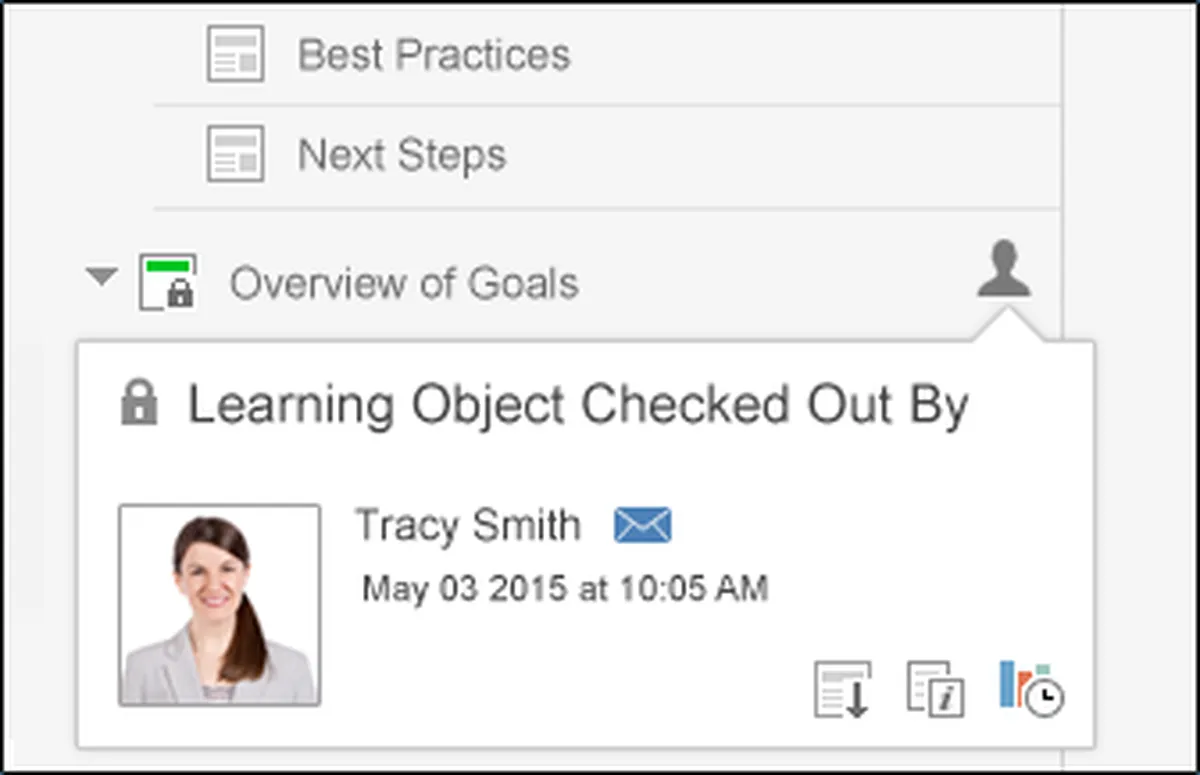The height and width of the screenshot is (775, 1200).
Task: Select the Next Steps topic
Action: click(x=402, y=156)
